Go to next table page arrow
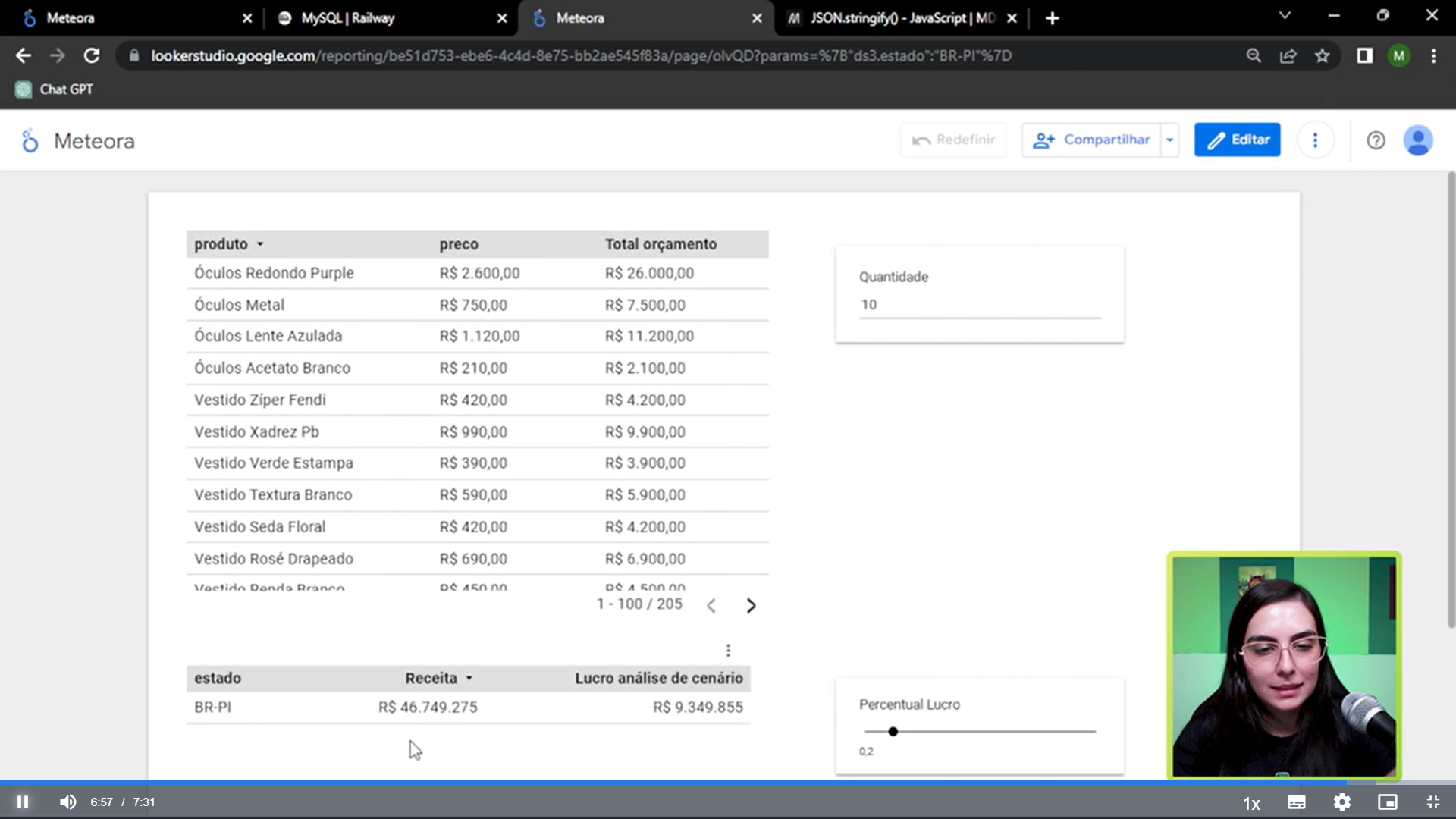 coord(751,605)
